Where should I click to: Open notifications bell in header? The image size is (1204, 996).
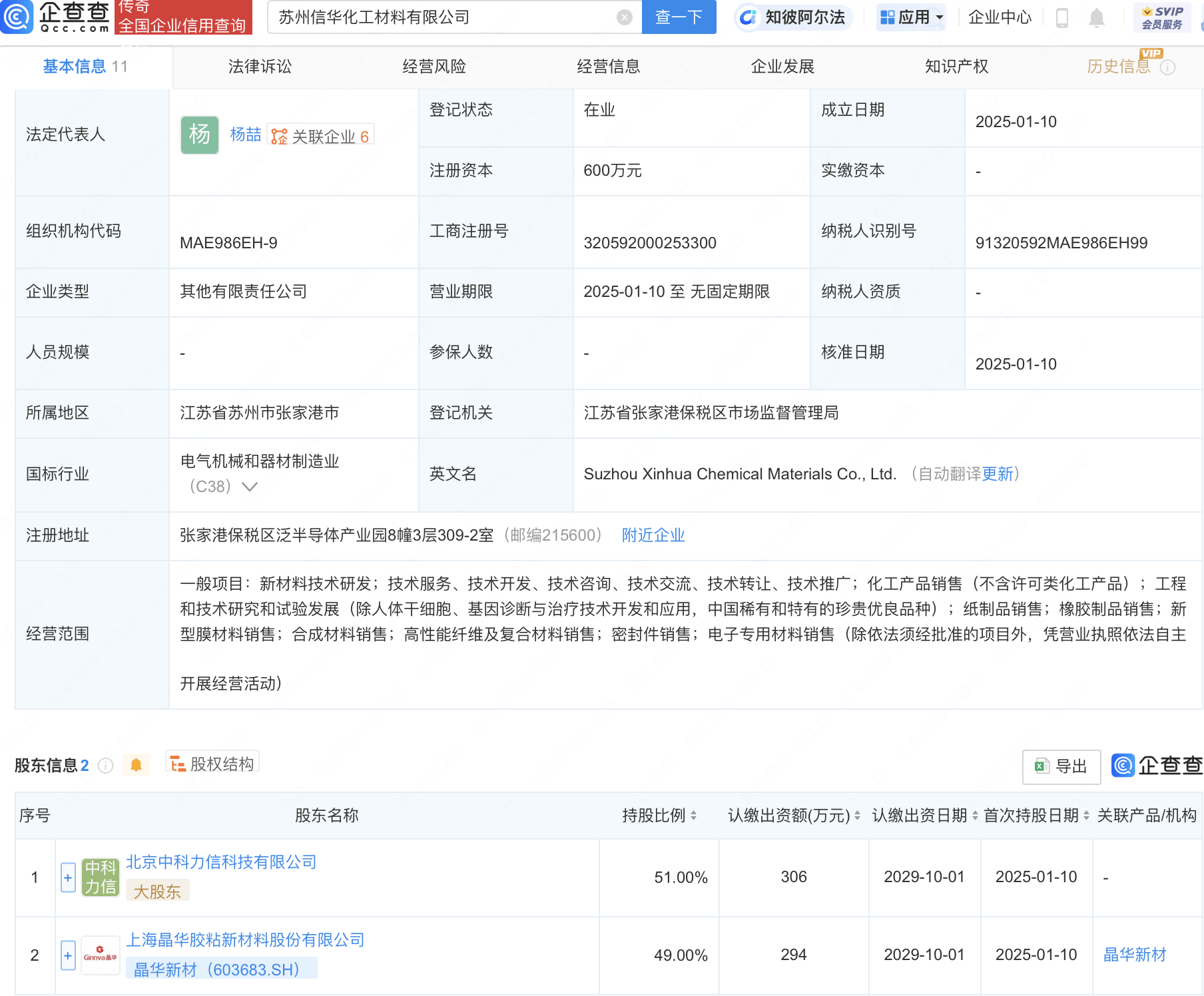point(1096,18)
